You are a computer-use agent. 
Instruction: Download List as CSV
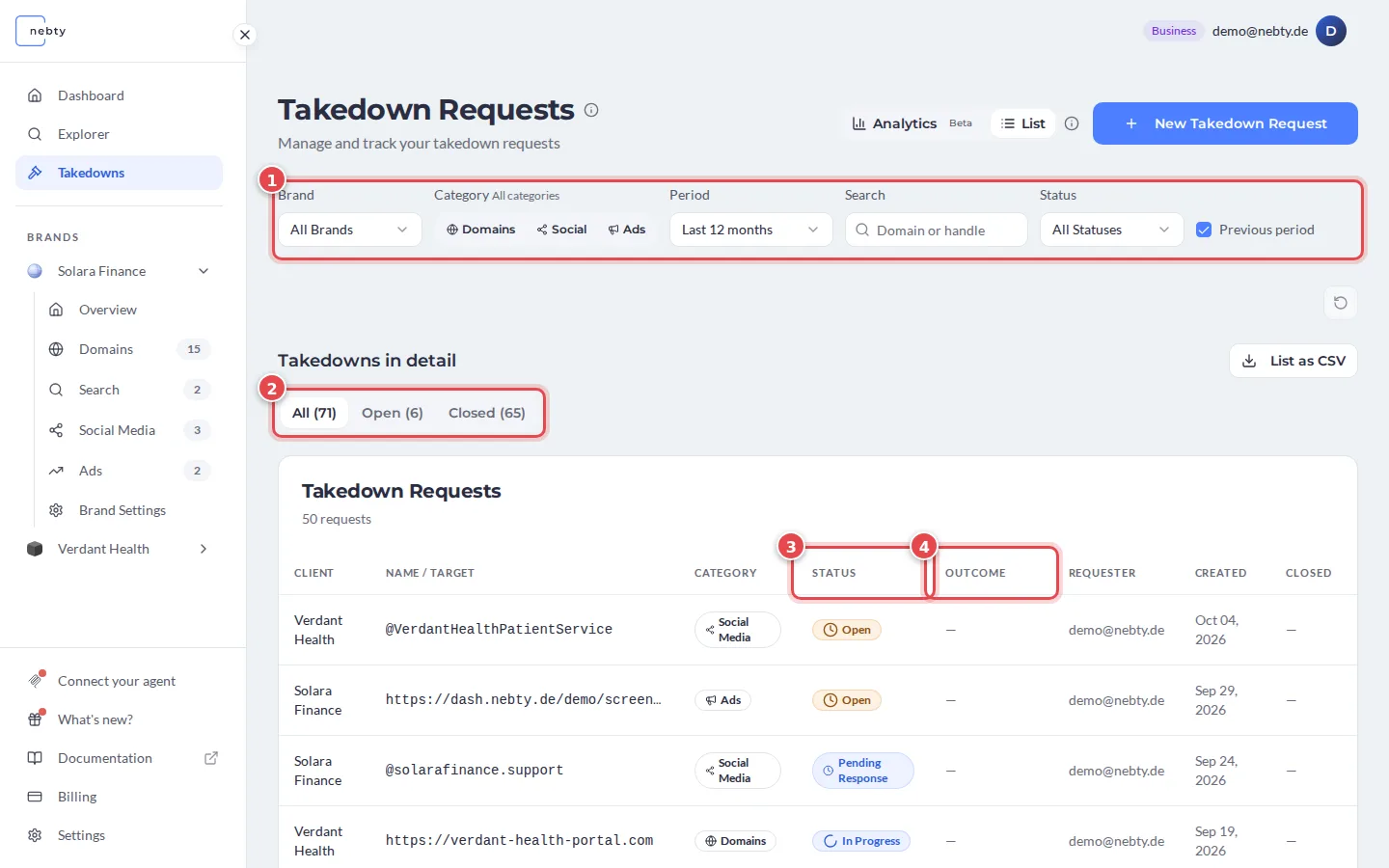[1294, 361]
